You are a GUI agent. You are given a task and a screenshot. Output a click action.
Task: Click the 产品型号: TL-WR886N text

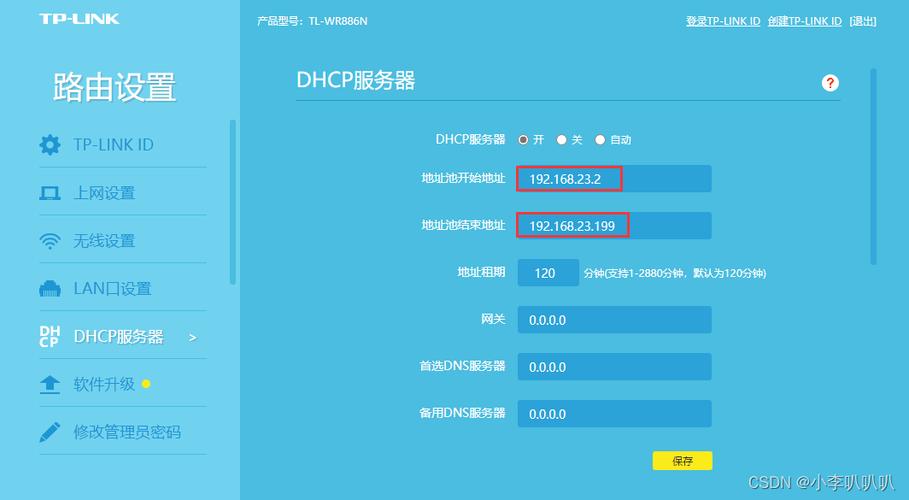click(312, 21)
